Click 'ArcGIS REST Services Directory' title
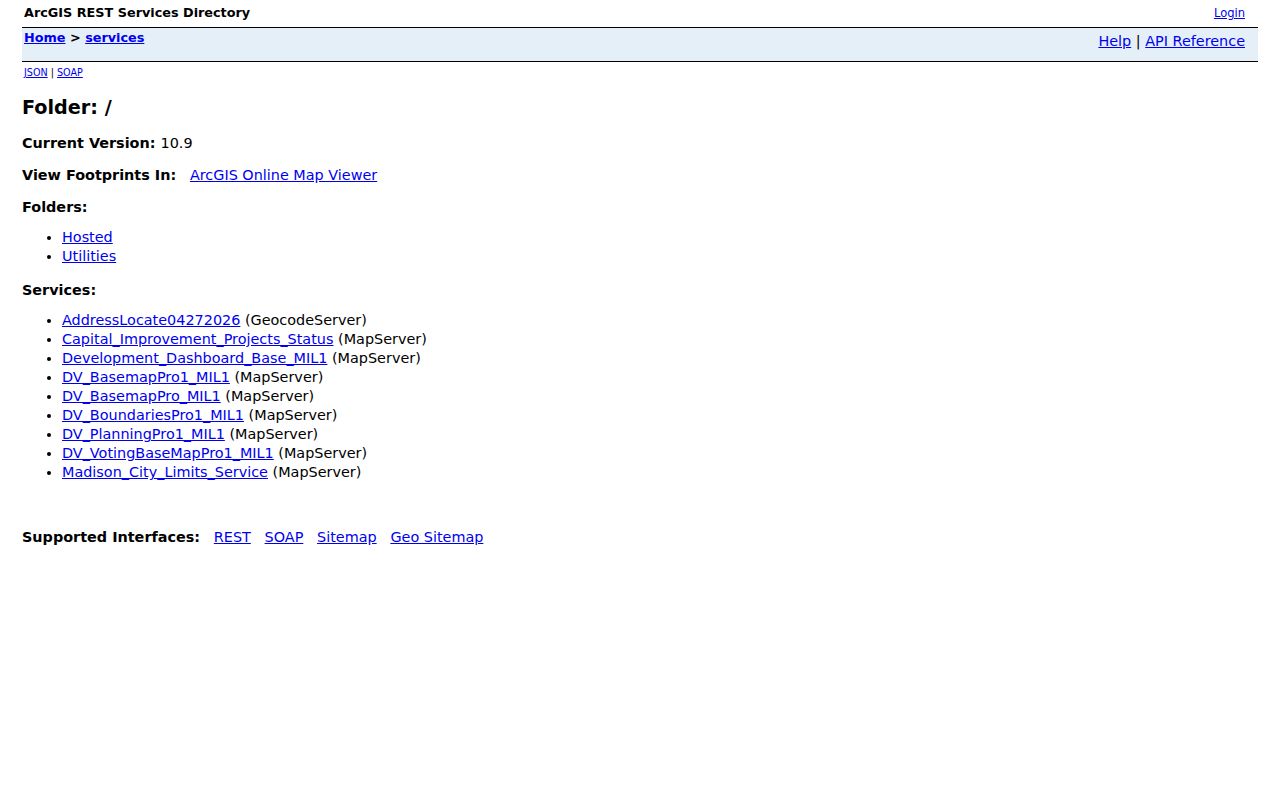Image resolution: width=1280 pixels, height=800 pixels. coord(137,13)
